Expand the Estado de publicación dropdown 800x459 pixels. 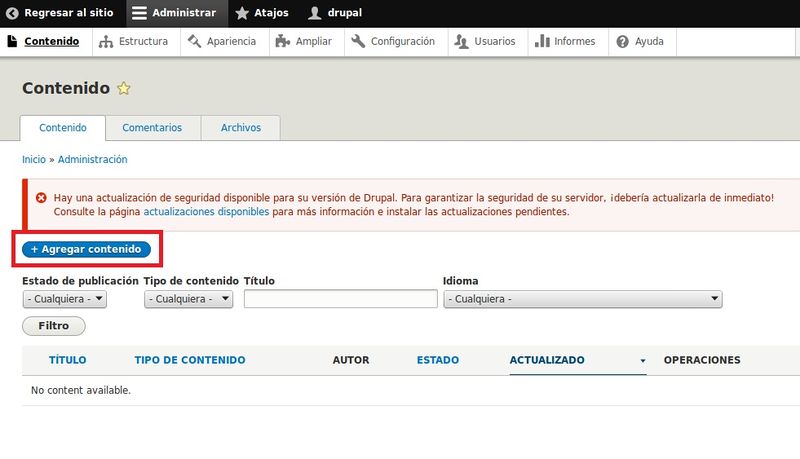point(65,299)
